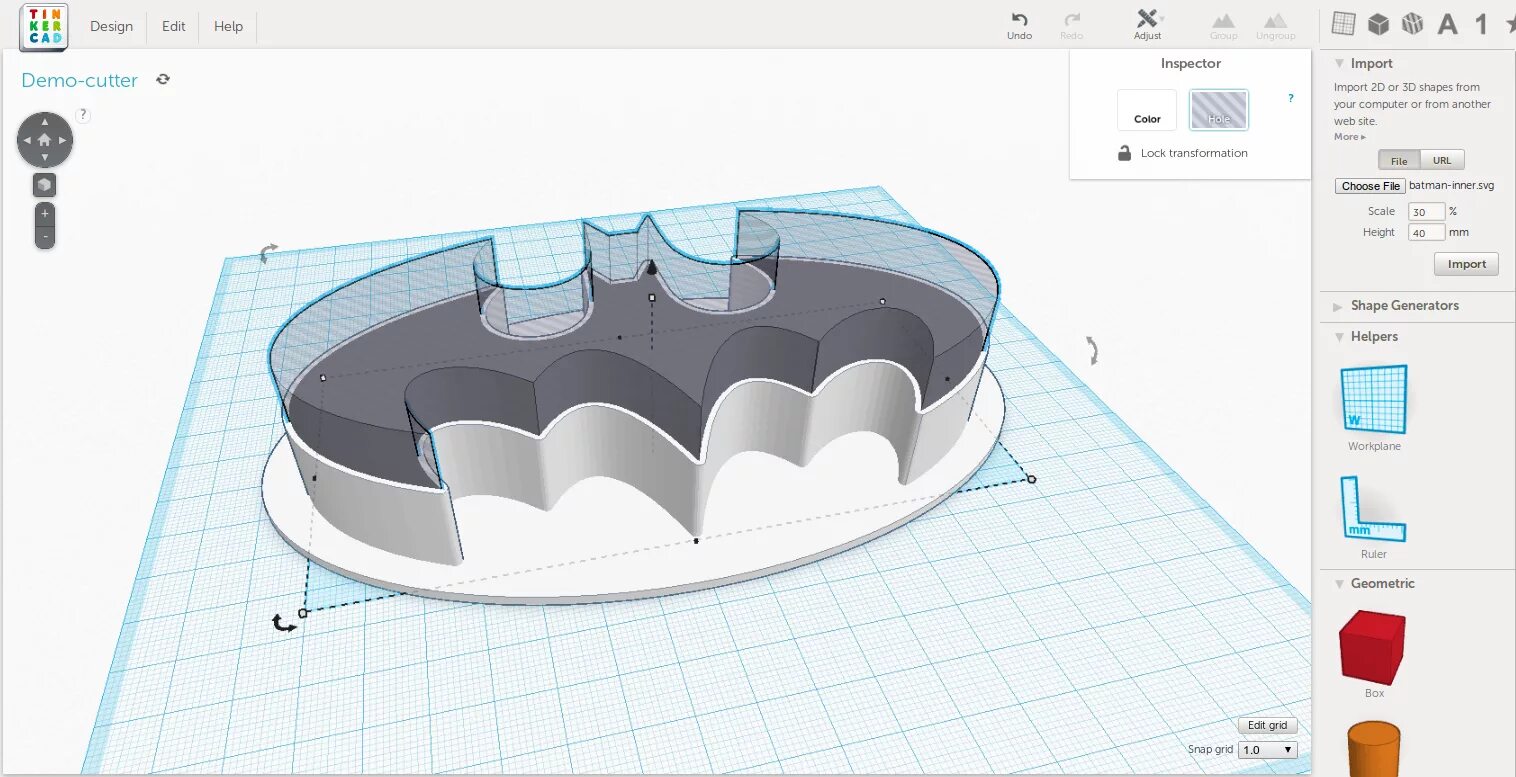Rotate view right using navigation pad arrow

(x=64, y=141)
